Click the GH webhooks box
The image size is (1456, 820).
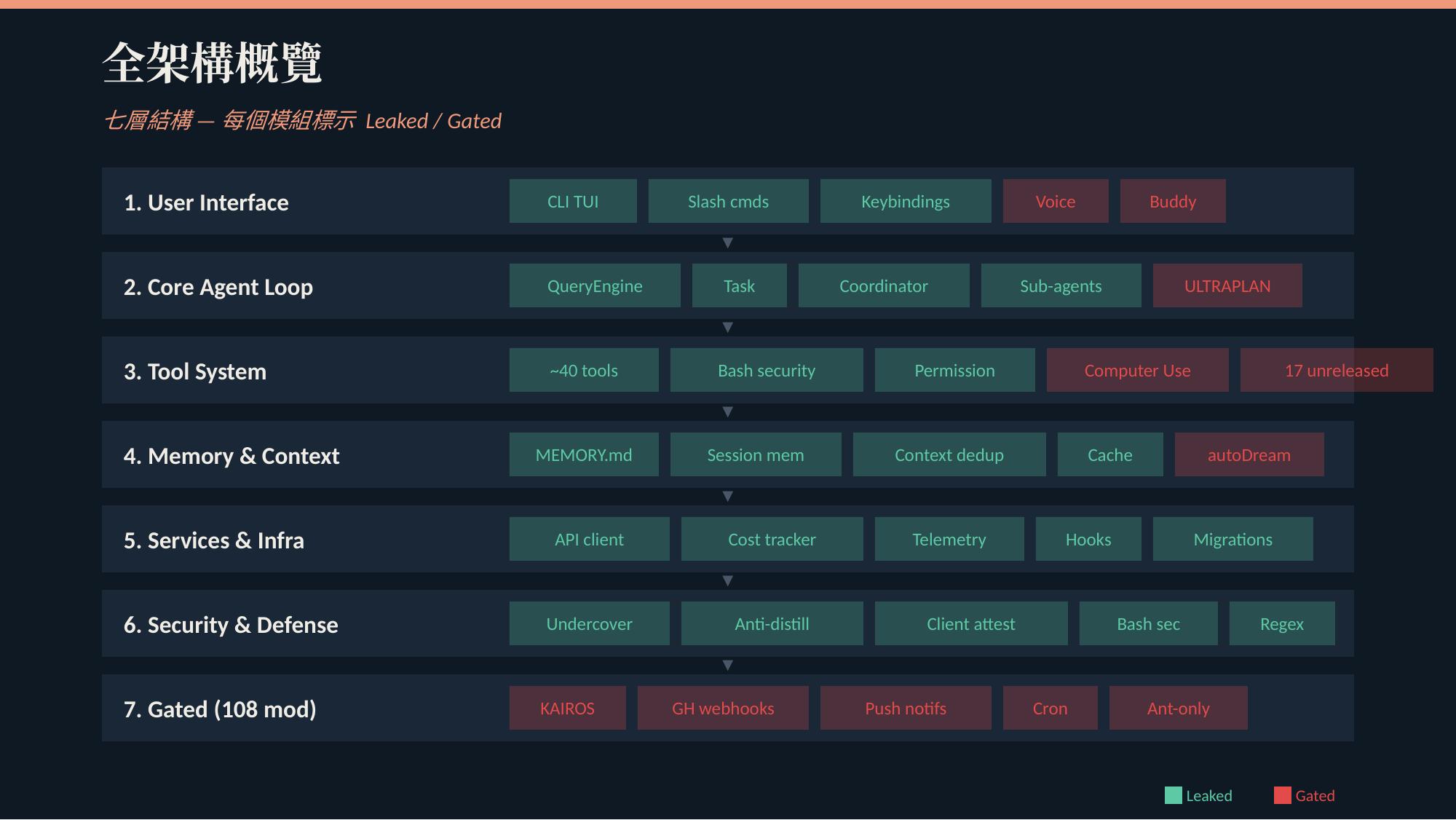coord(723,708)
